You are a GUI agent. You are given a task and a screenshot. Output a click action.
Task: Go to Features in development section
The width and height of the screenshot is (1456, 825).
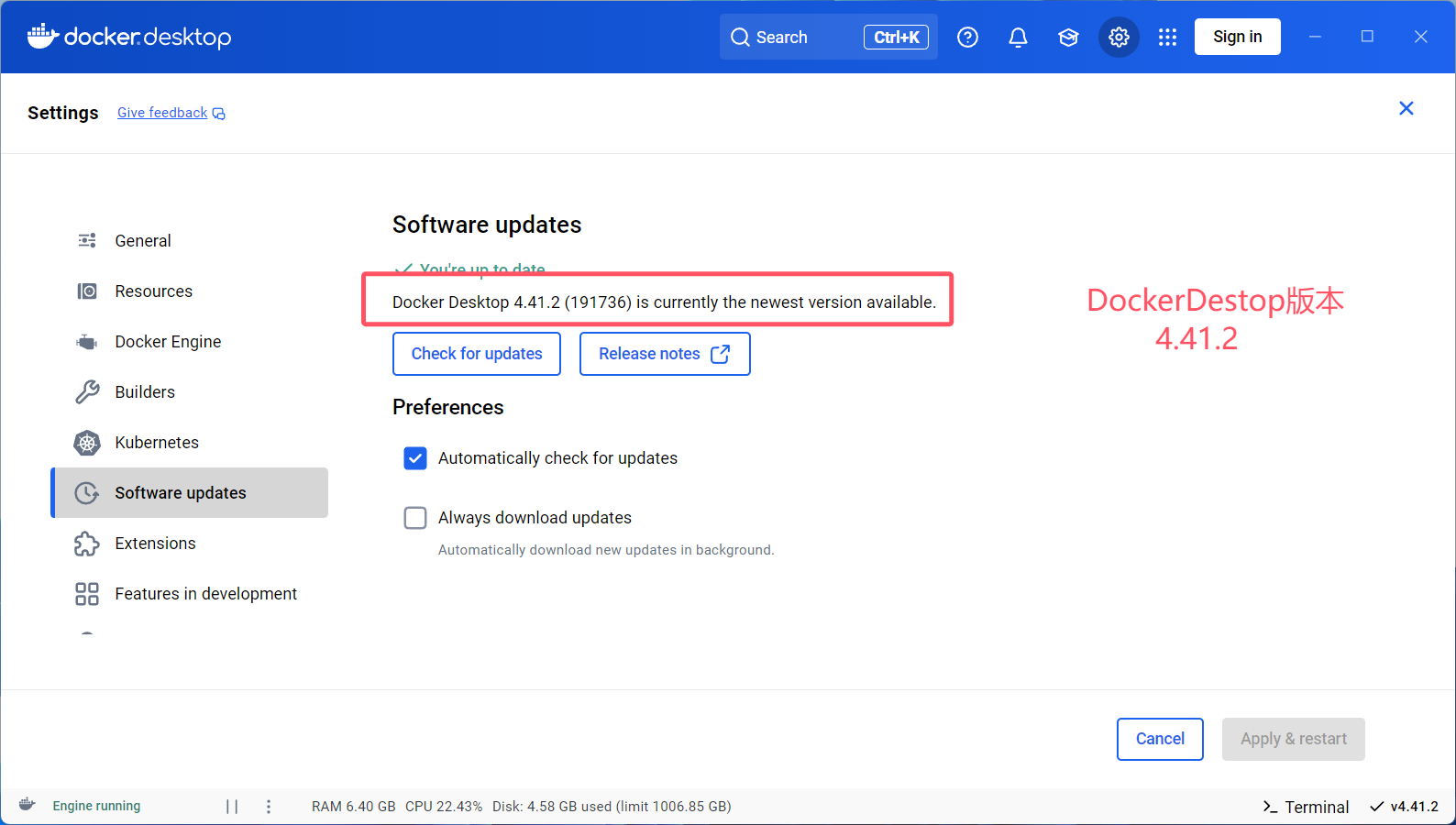click(190, 594)
